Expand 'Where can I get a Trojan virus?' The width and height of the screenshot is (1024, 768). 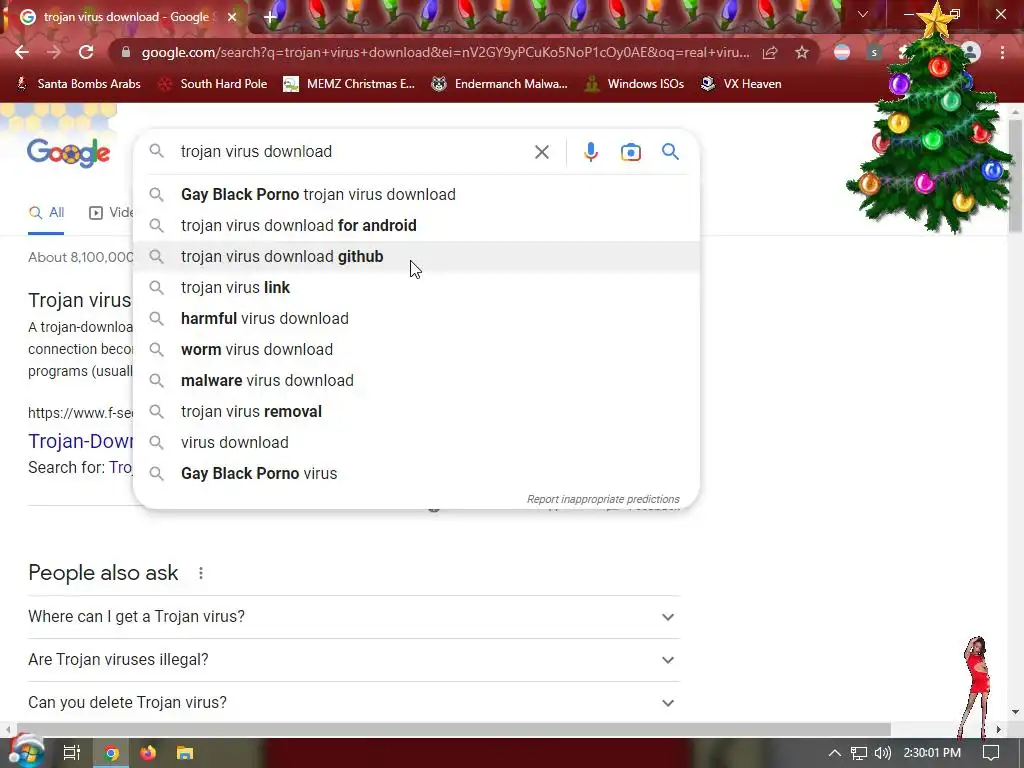[x=354, y=616]
